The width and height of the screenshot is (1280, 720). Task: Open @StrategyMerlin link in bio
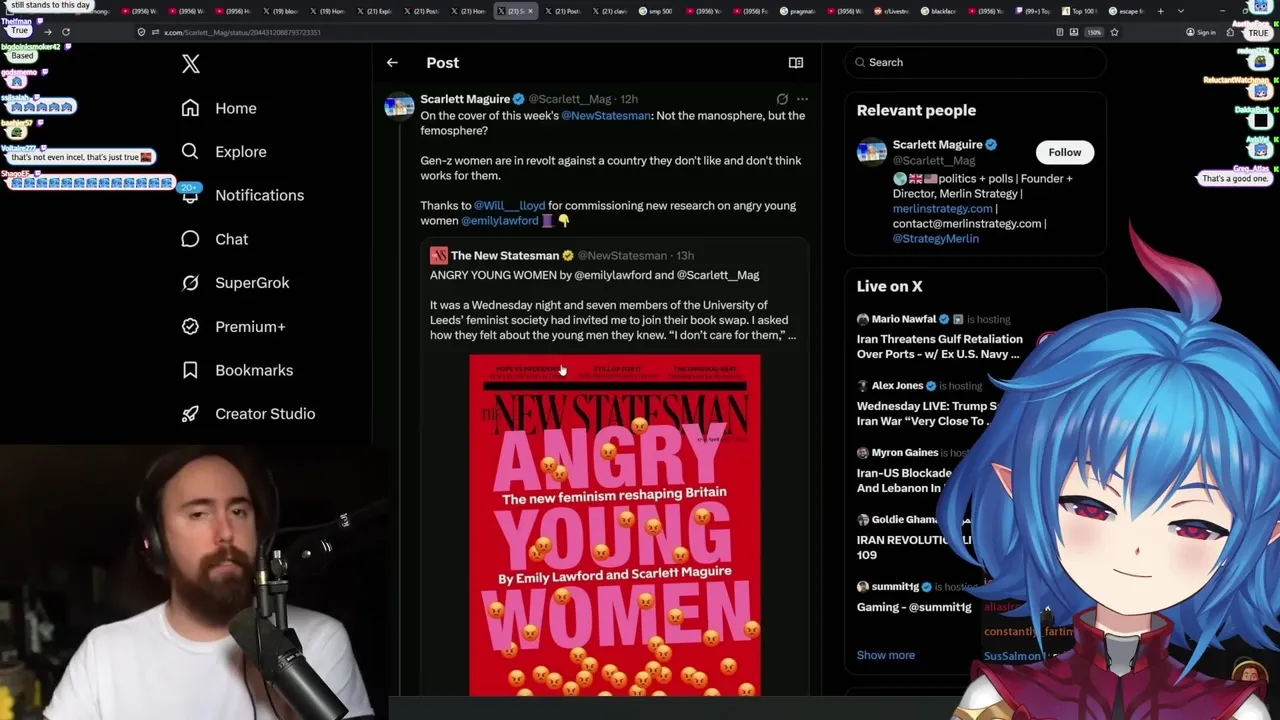[x=936, y=239]
